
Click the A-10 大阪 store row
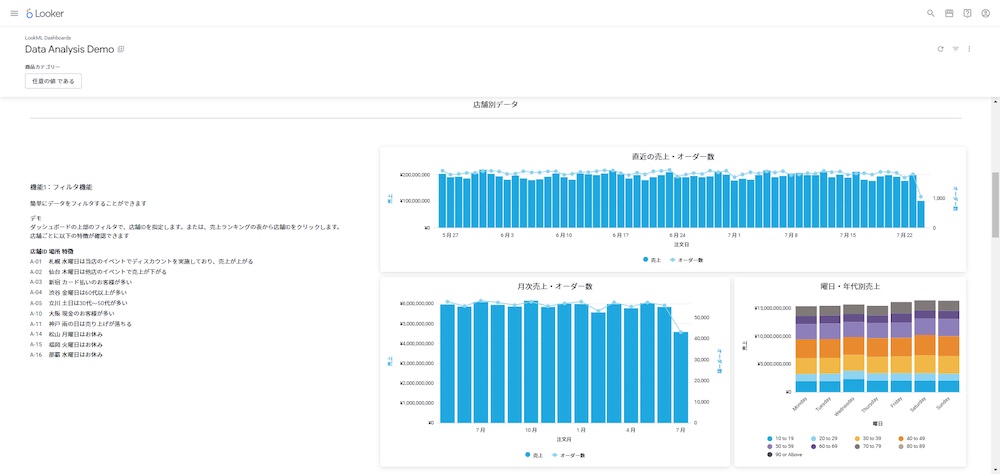72,313
